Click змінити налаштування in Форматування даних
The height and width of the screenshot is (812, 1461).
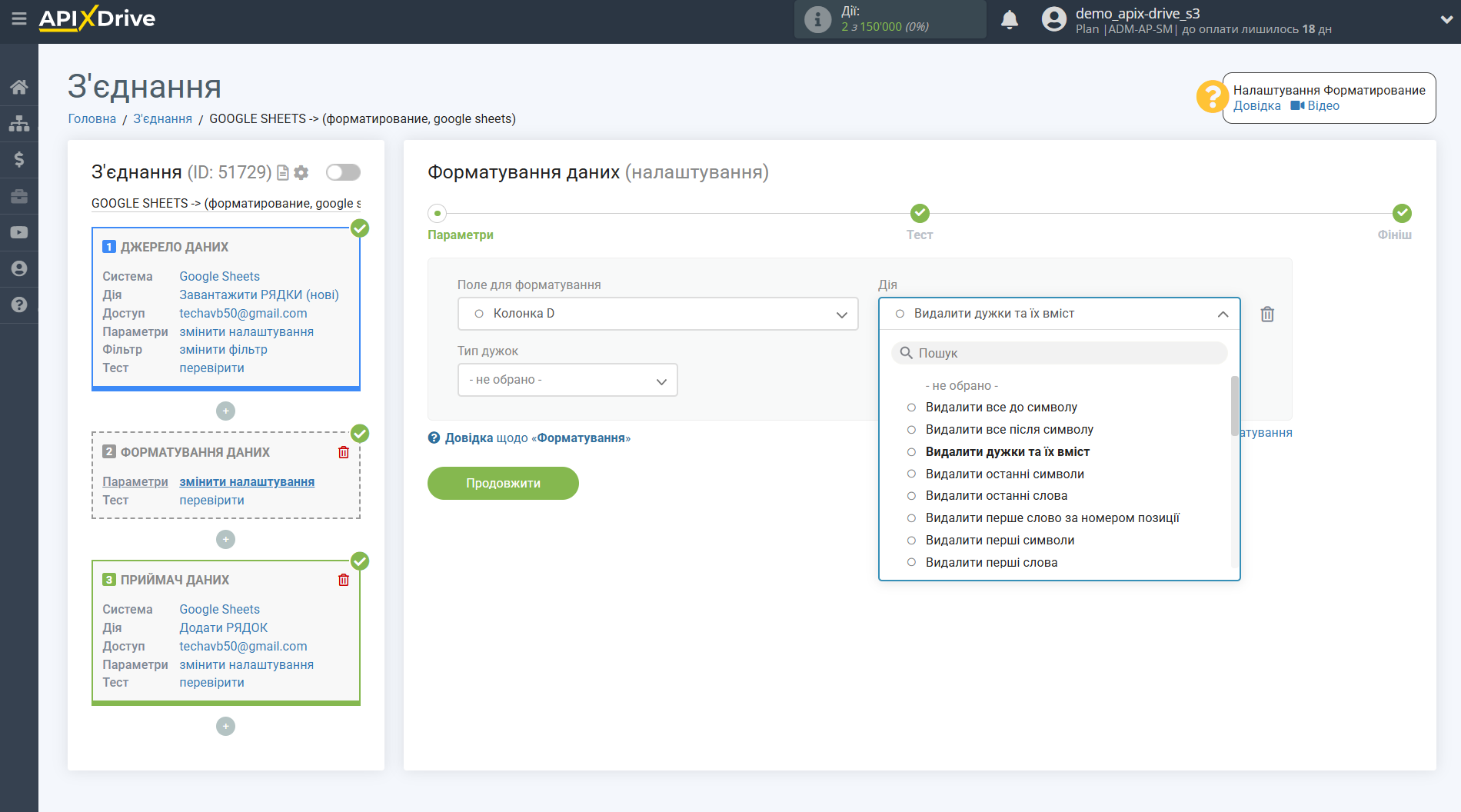click(247, 482)
